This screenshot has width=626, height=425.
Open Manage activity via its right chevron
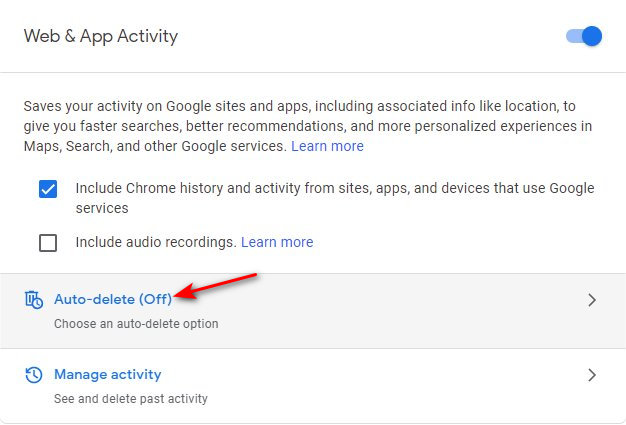[592, 375]
